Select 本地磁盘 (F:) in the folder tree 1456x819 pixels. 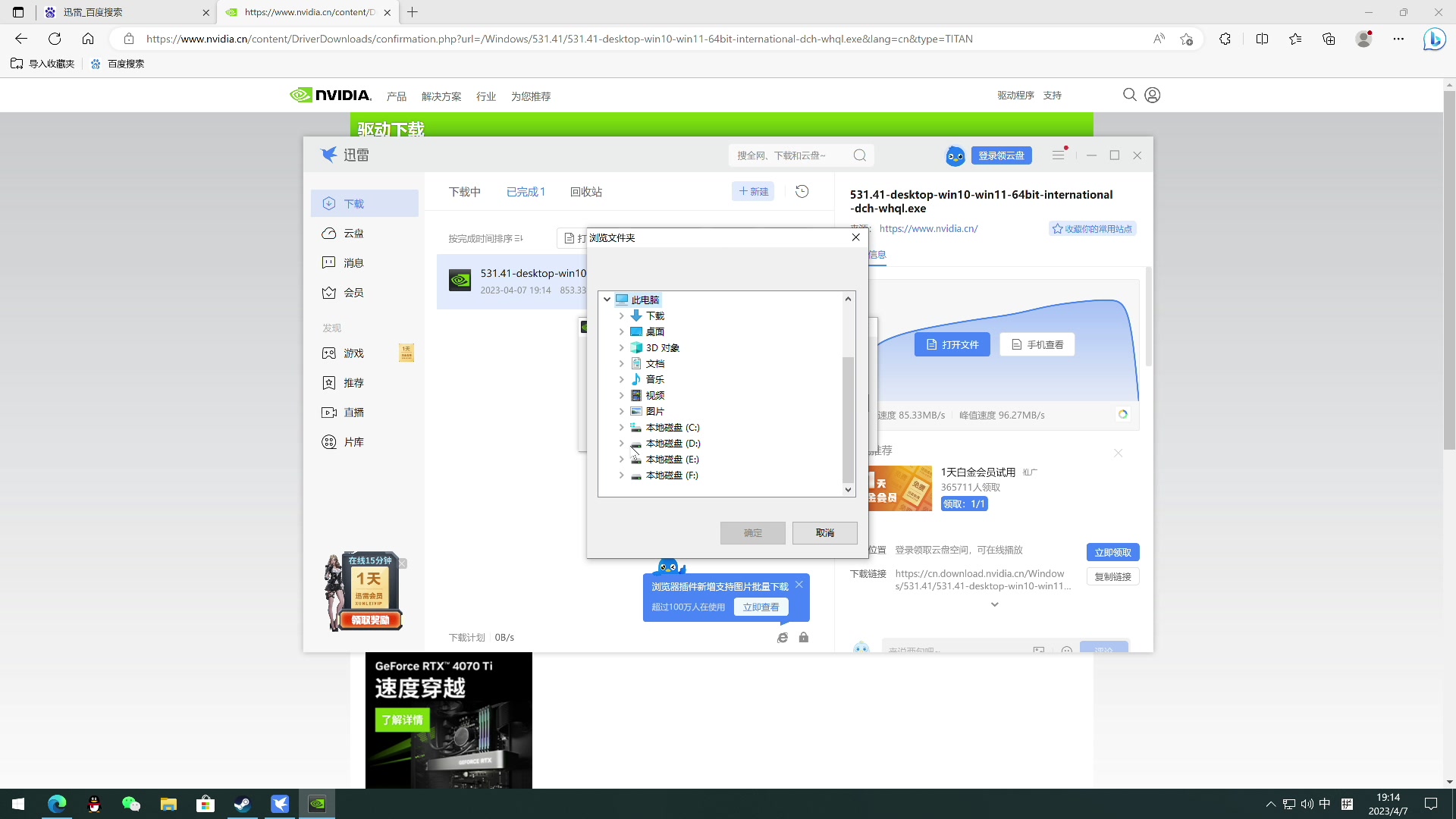click(x=672, y=475)
